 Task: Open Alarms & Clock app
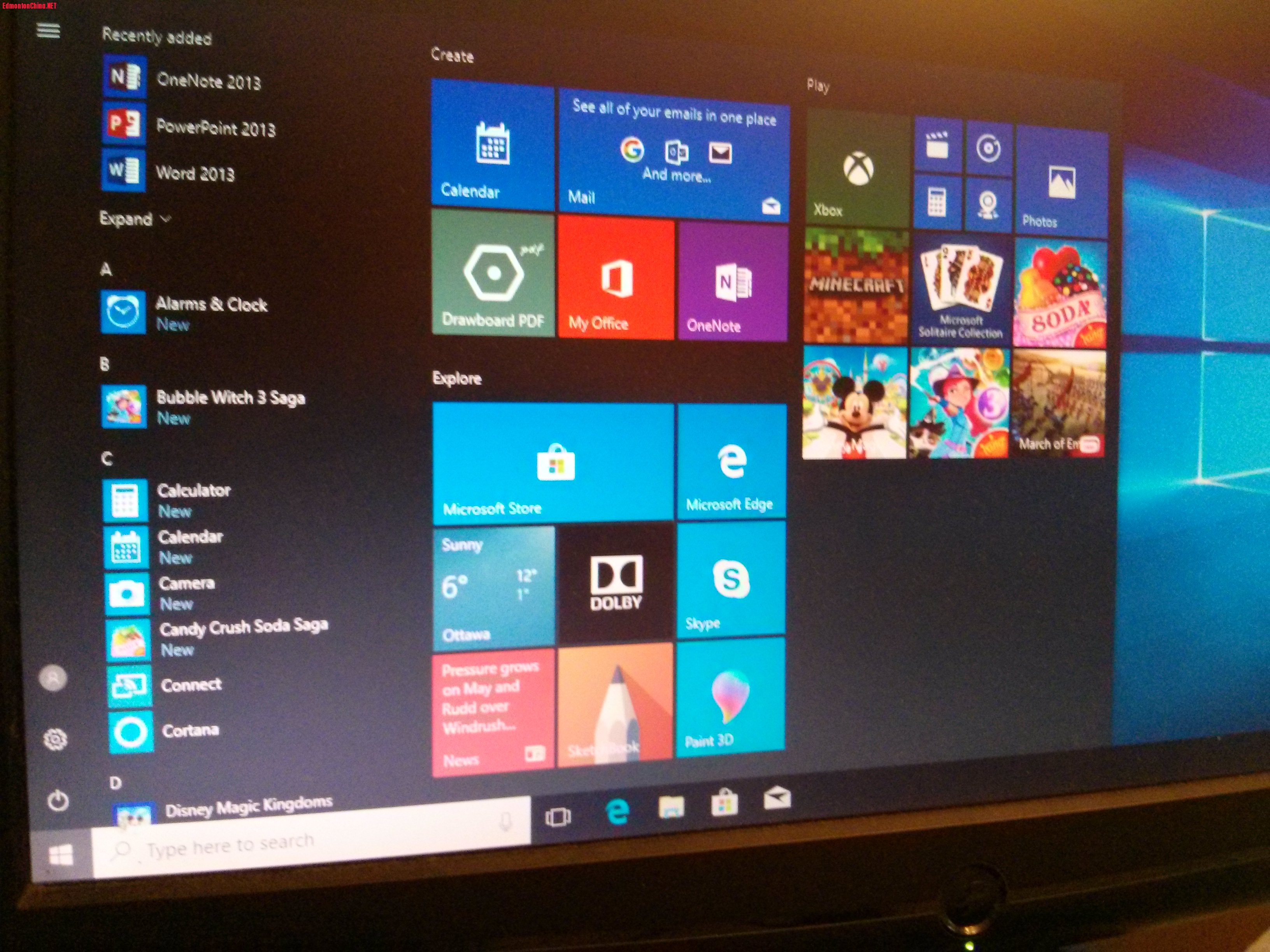point(184,313)
